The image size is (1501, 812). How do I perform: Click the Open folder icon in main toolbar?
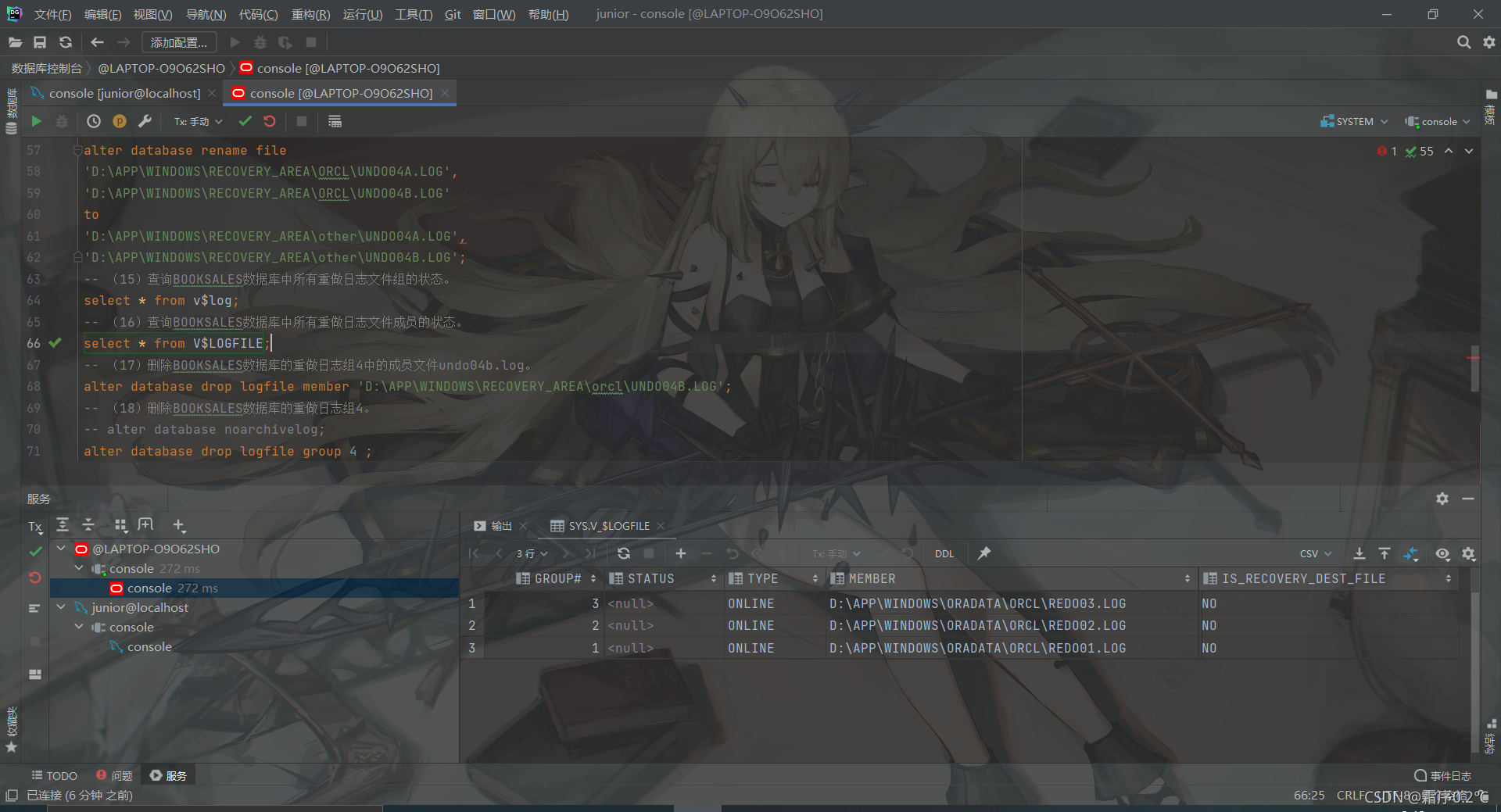click(x=15, y=42)
